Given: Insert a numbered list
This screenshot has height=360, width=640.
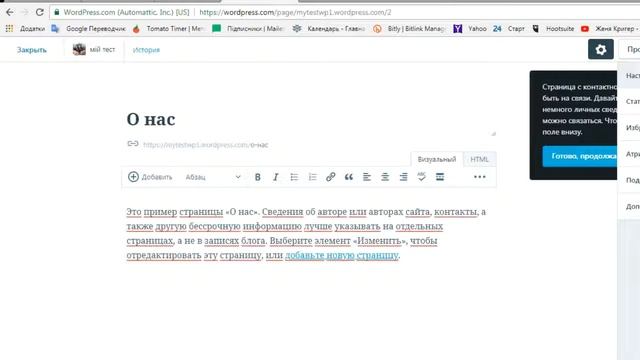Looking at the screenshot, I should pyautogui.click(x=312, y=177).
